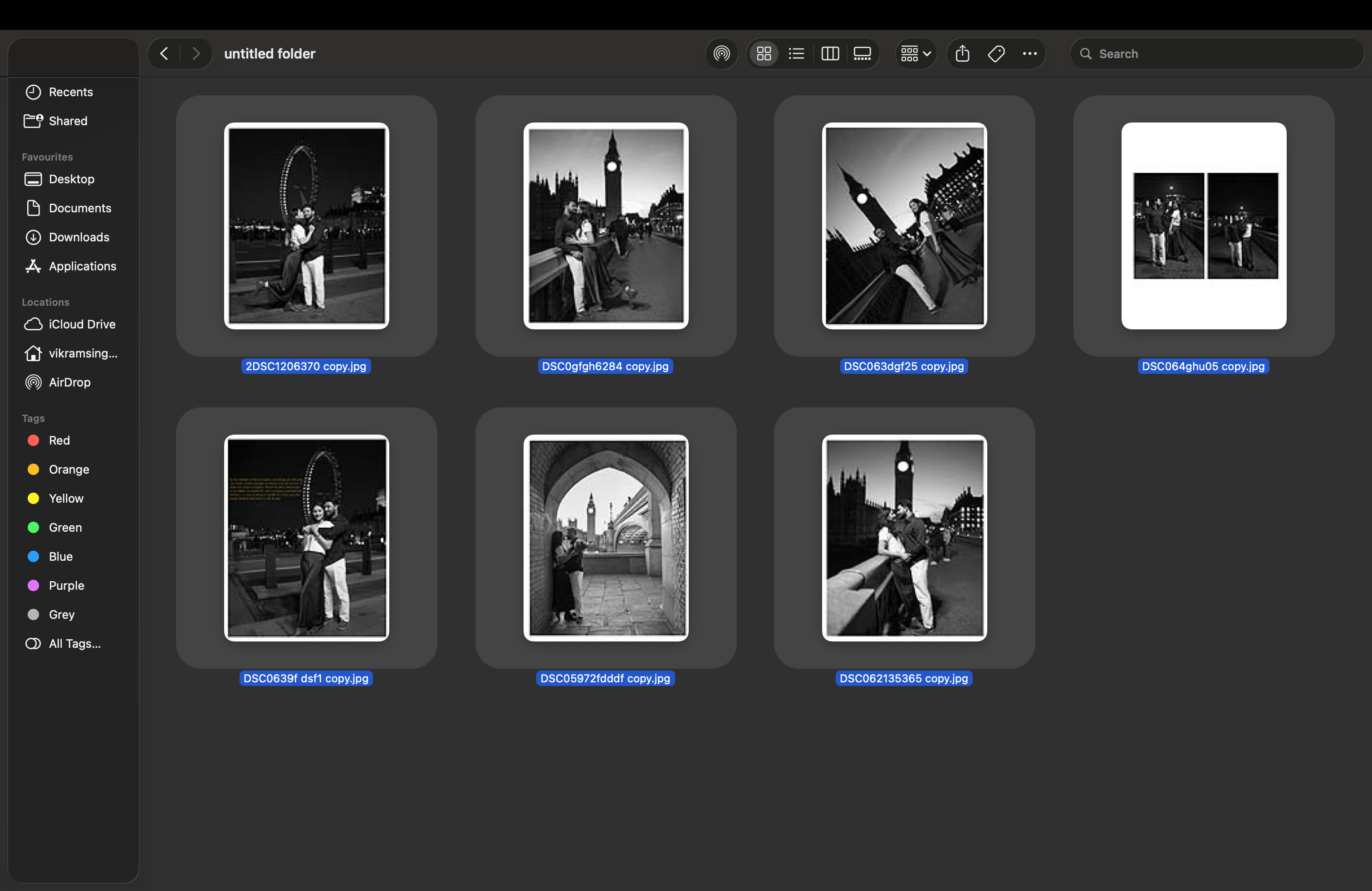Go back with the left chevron
Screen dimensions: 1372x891
pos(164,54)
